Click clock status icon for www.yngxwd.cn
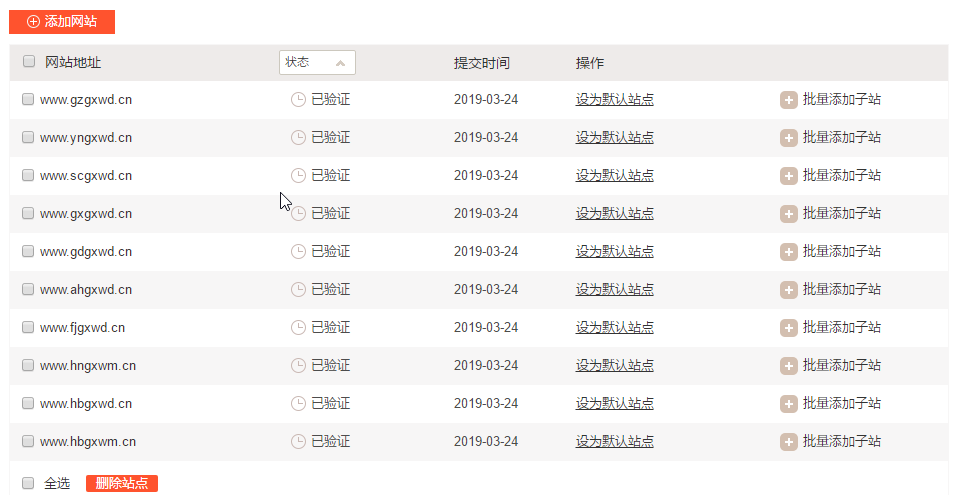This screenshot has height=495, width=957. [298, 137]
